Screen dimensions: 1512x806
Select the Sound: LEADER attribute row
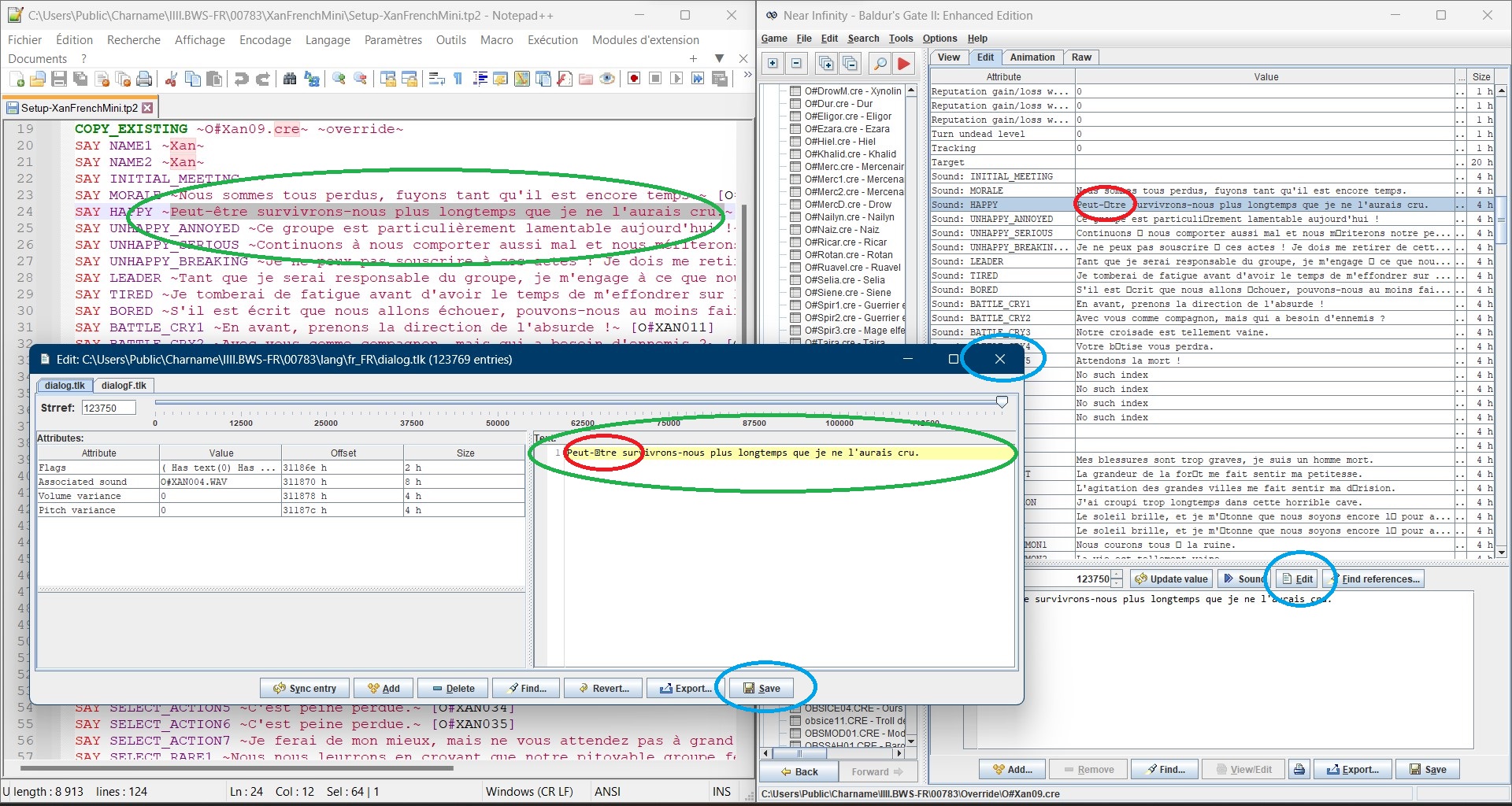[x=1211, y=261]
